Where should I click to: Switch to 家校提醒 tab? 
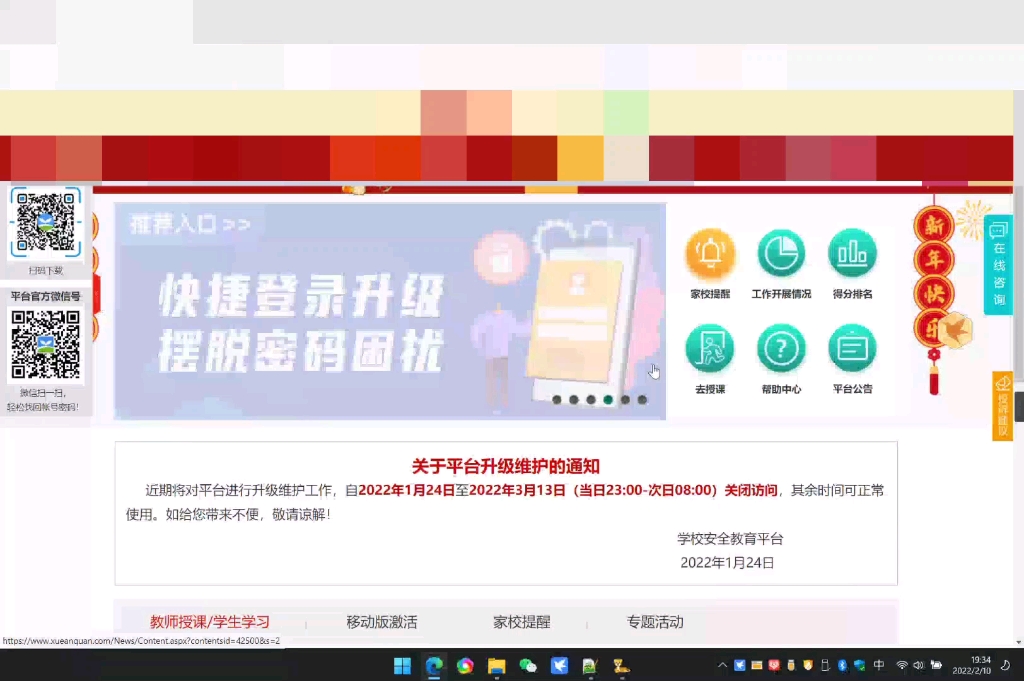[522, 622]
